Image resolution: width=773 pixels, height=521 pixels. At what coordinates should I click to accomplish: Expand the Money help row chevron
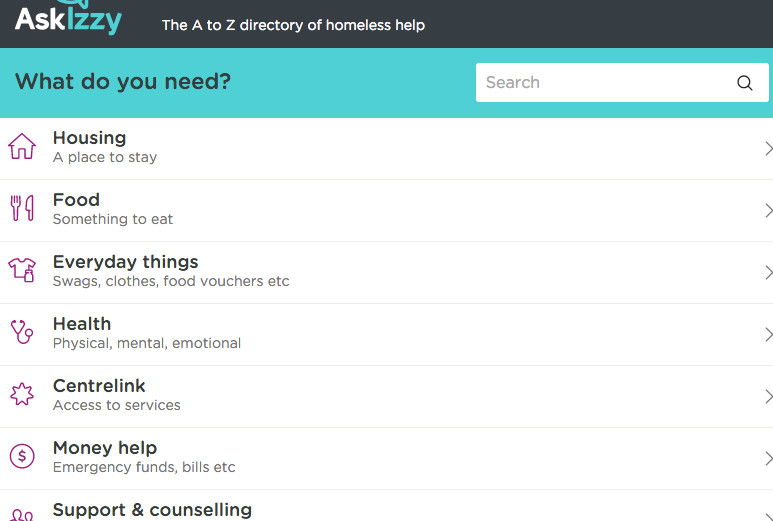tap(769, 459)
